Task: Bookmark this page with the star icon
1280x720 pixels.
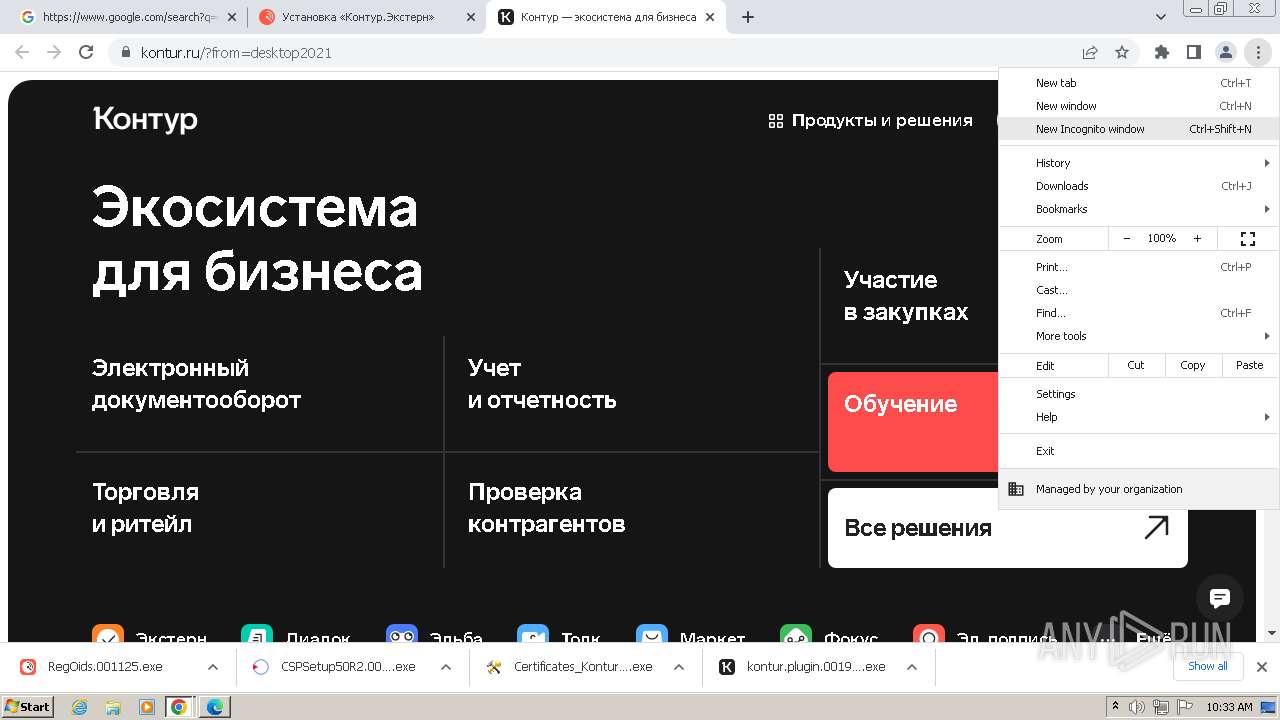Action: tap(1122, 52)
